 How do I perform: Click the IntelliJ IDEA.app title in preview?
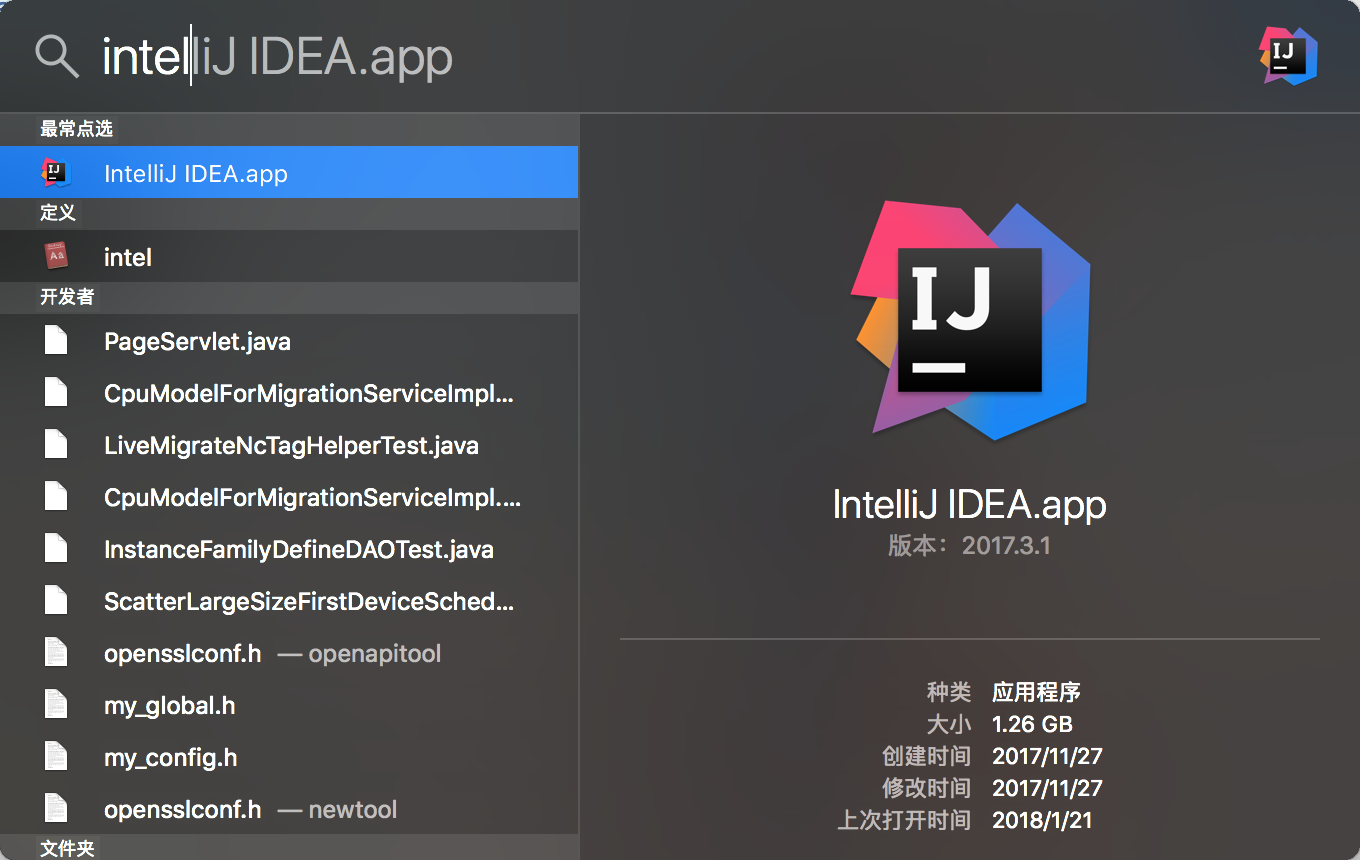pyautogui.click(x=970, y=504)
